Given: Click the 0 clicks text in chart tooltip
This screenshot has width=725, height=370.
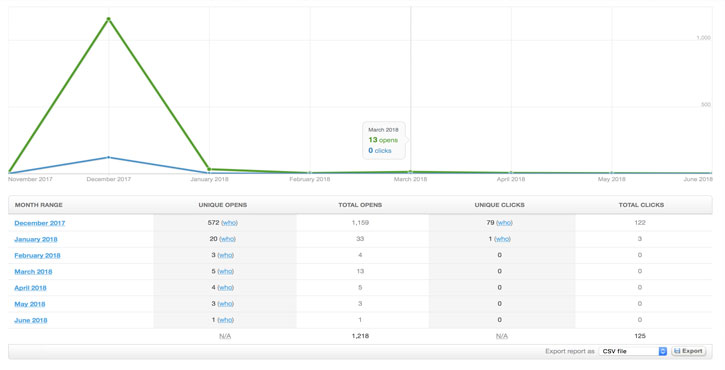Looking at the screenshot, I should tap(380, 151).
